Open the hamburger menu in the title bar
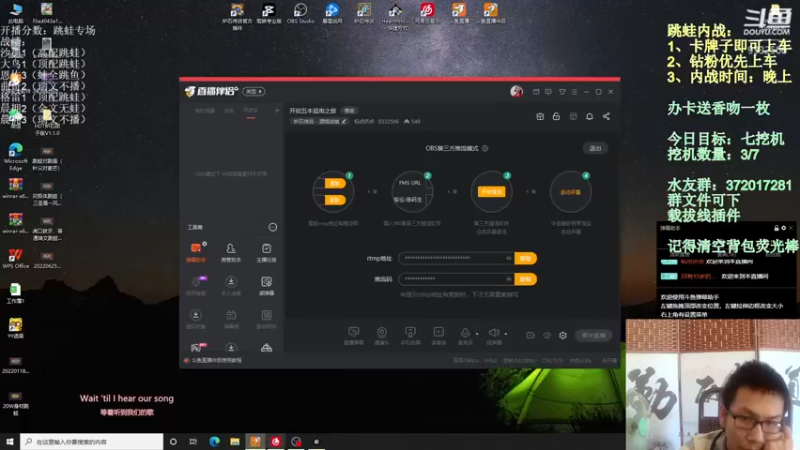The image size is (800, 450). coord(574,92)
